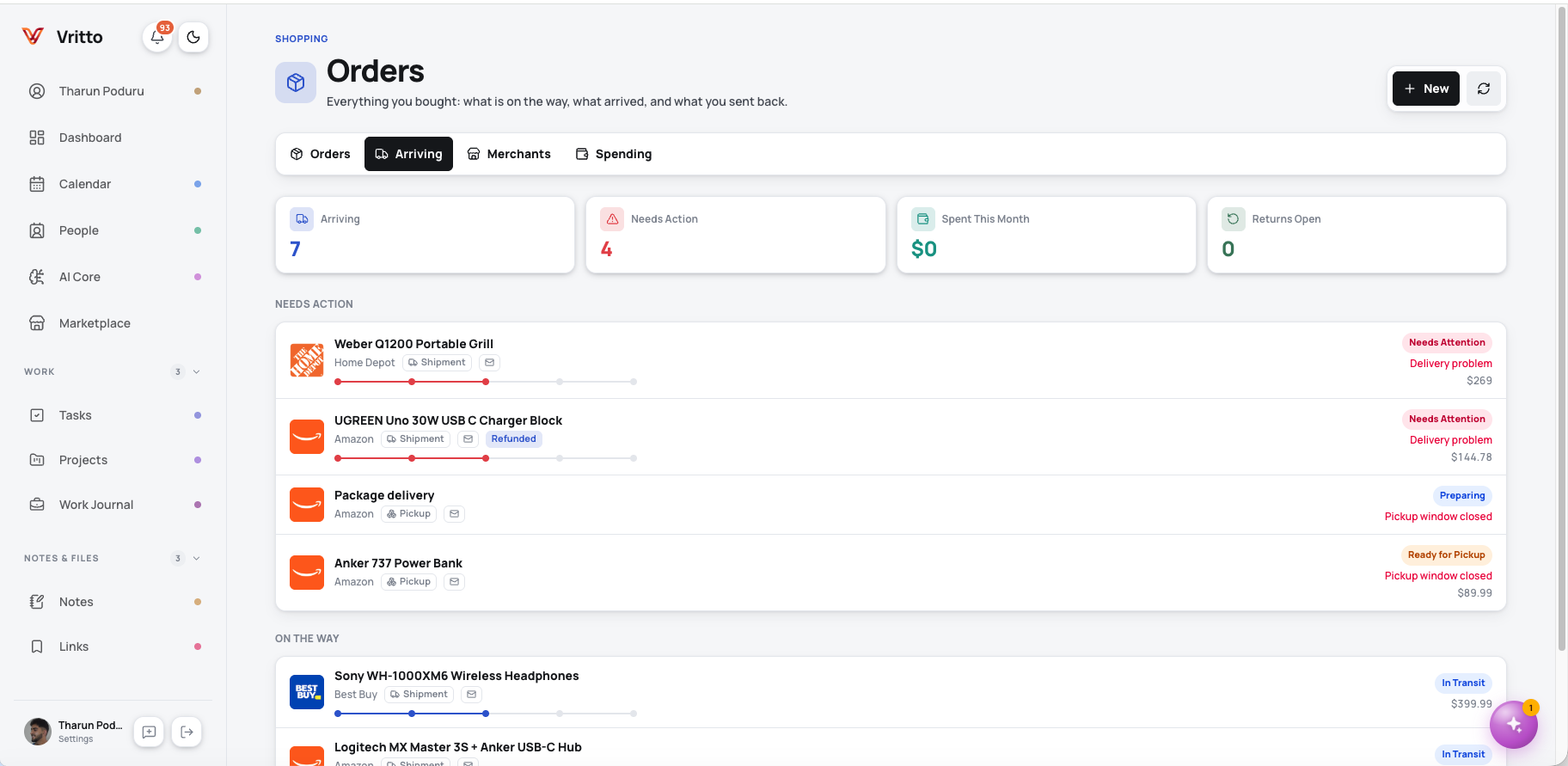Click UGREEN charger delivery progress tracker
This screenshot has width=1568, height=766.
point(486,458)
